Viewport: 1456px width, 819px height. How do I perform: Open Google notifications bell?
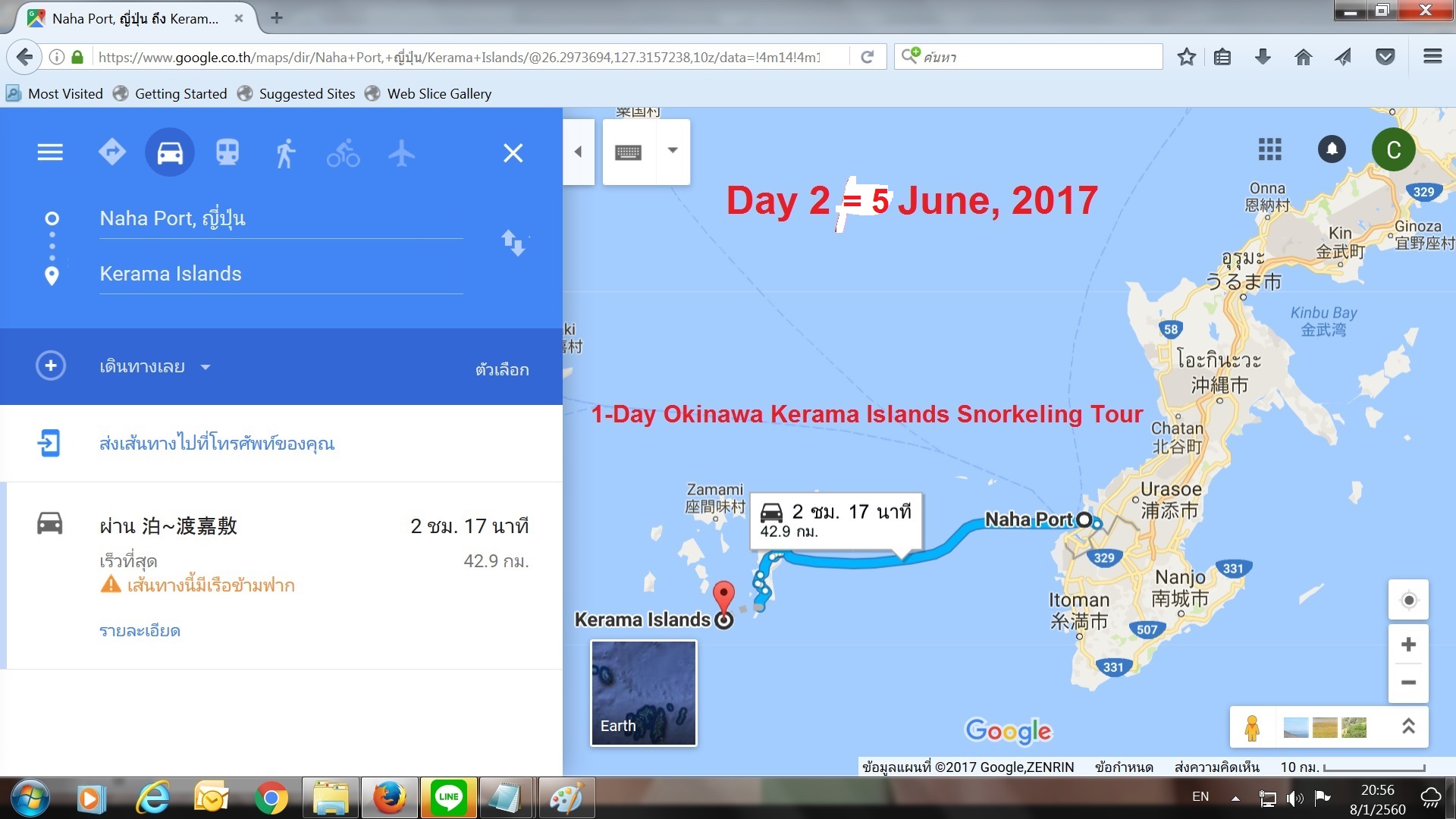coord(1332,149)
